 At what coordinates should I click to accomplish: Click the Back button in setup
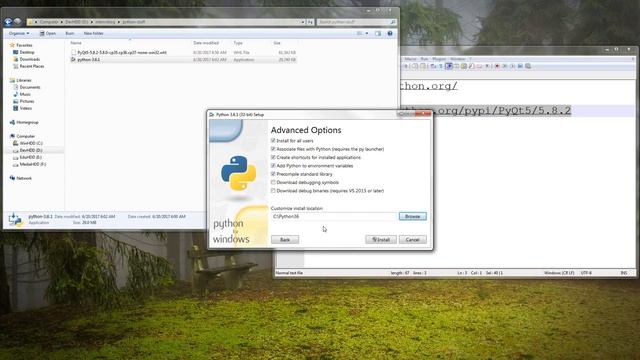click(x=285, y=240)
